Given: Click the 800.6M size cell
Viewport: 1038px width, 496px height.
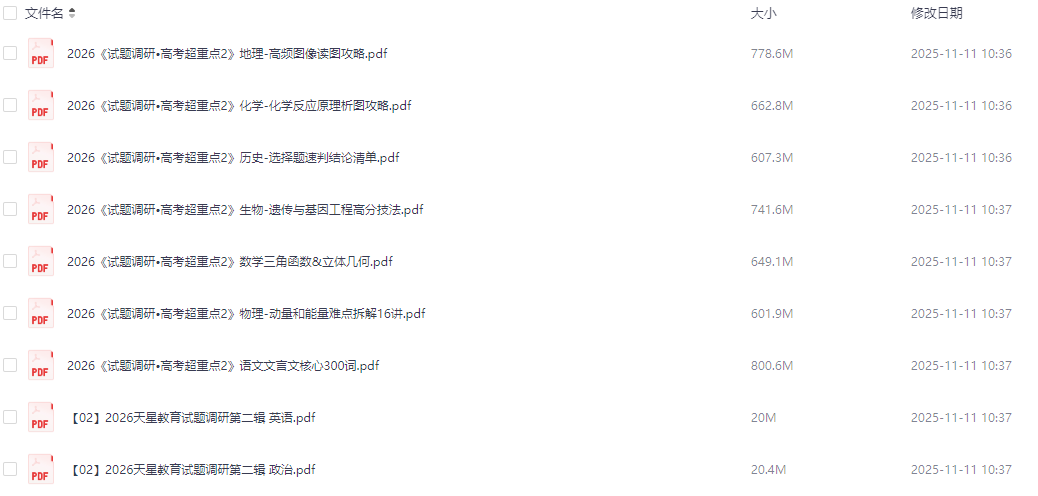Looking at the screenshot, I should [x=772, y=366].
